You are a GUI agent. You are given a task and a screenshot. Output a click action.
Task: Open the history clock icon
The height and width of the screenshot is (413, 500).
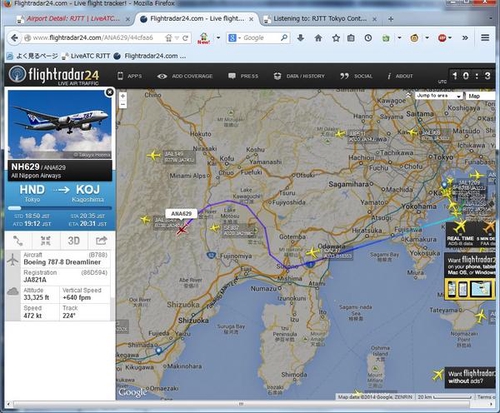(x=368, y=38)
